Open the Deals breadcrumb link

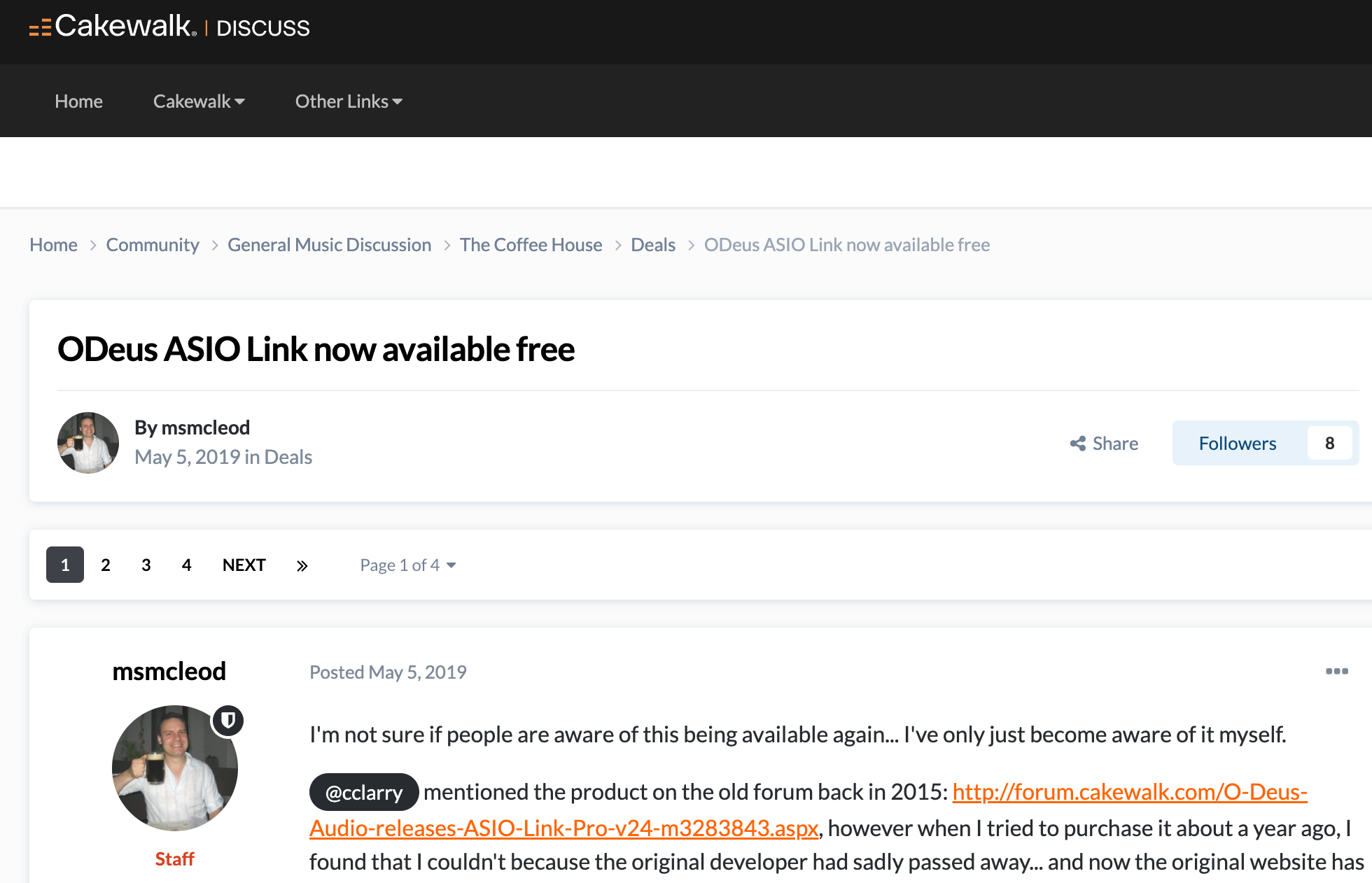(653, 245)
